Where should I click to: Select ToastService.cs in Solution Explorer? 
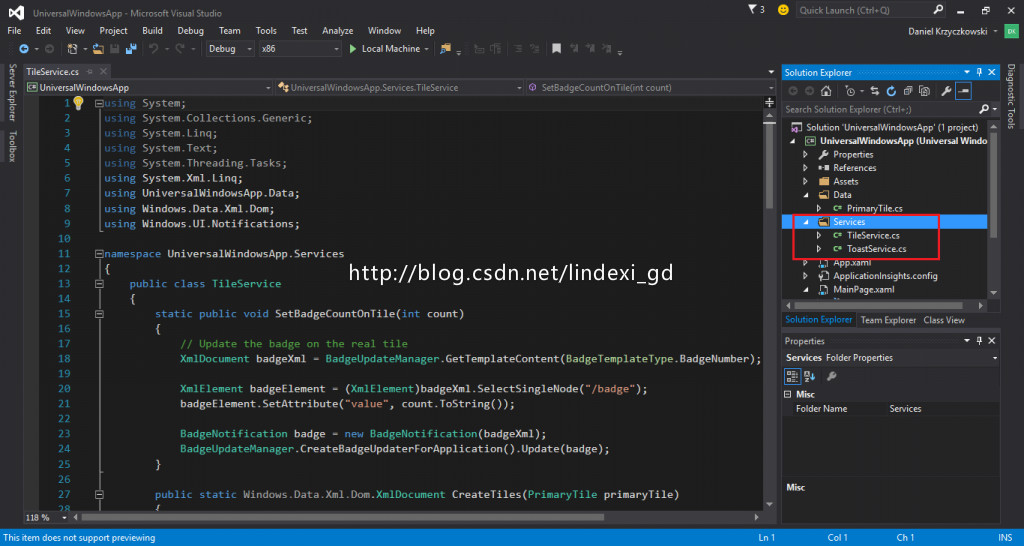tap(876, 249)
